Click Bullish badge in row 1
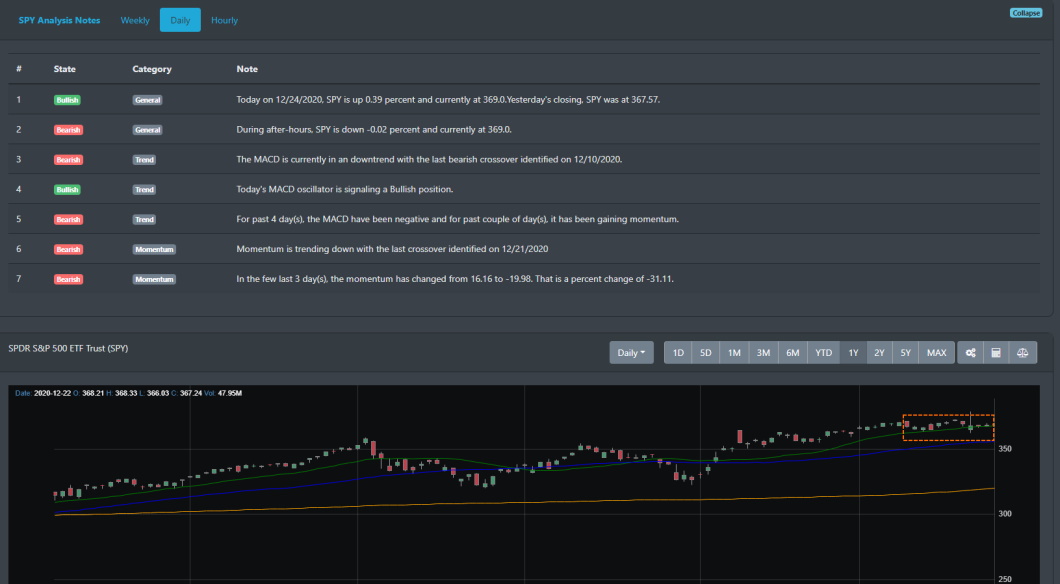1060x584 pixels. pyautogui.click(x=68, y=100)
